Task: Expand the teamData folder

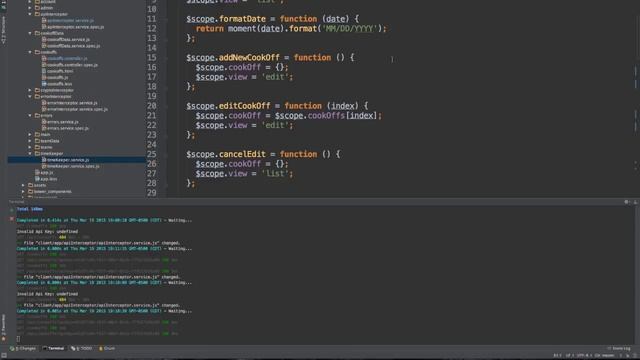Action: [30, 141]
